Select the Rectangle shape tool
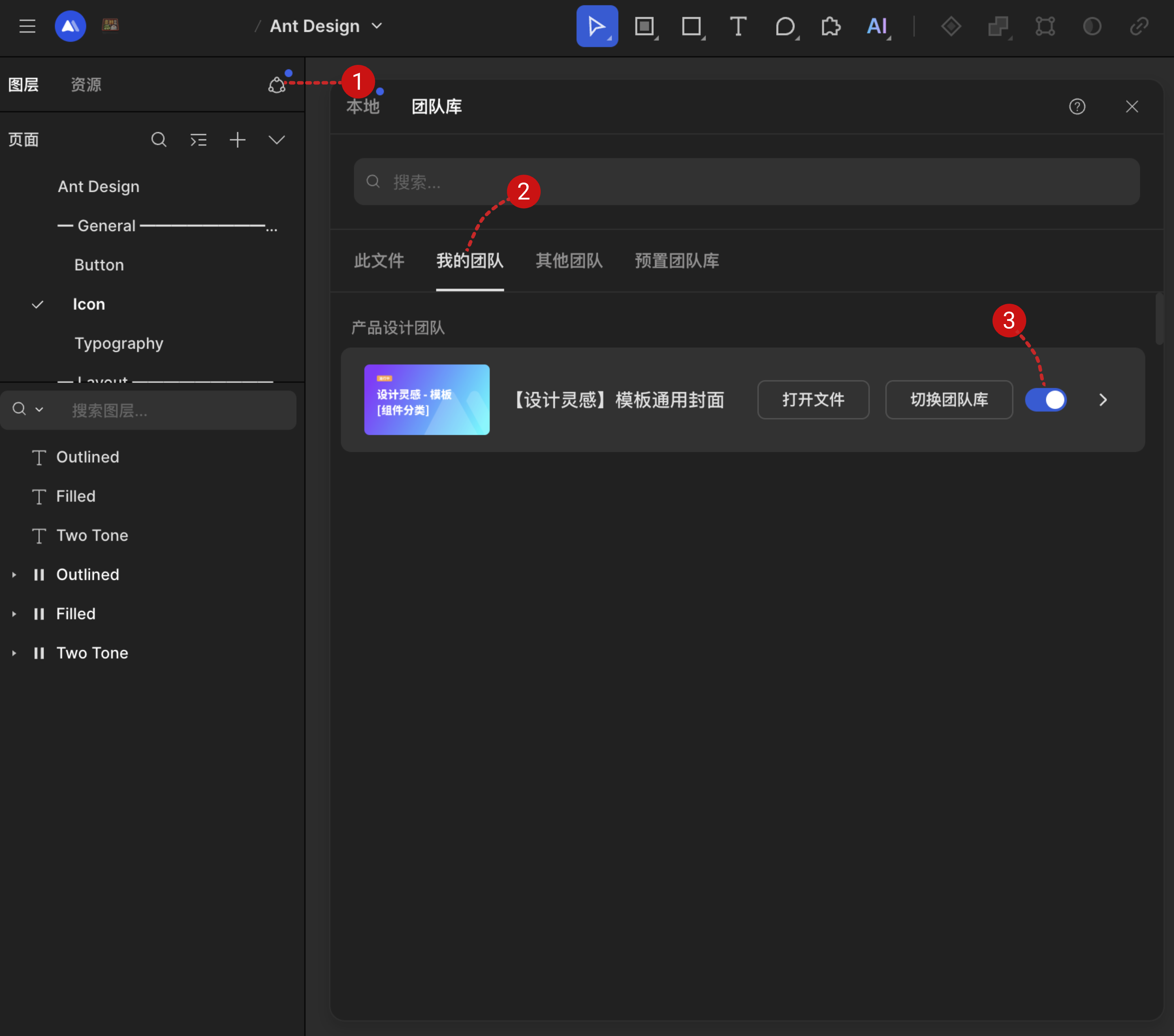Viewport: 1174px width, 1036px height. (x=692, y=27)
